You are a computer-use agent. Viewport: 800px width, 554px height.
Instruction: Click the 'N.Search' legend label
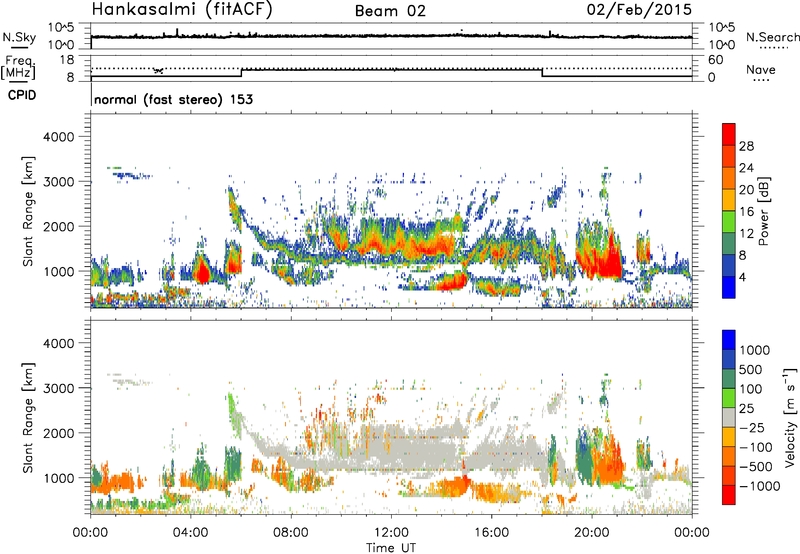tap(772, 37)
